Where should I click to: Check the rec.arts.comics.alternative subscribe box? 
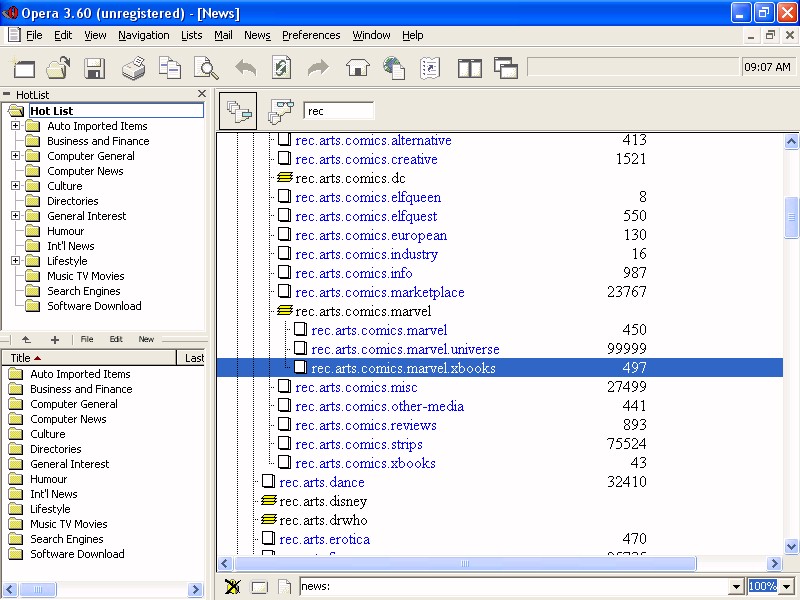point(284,140)
